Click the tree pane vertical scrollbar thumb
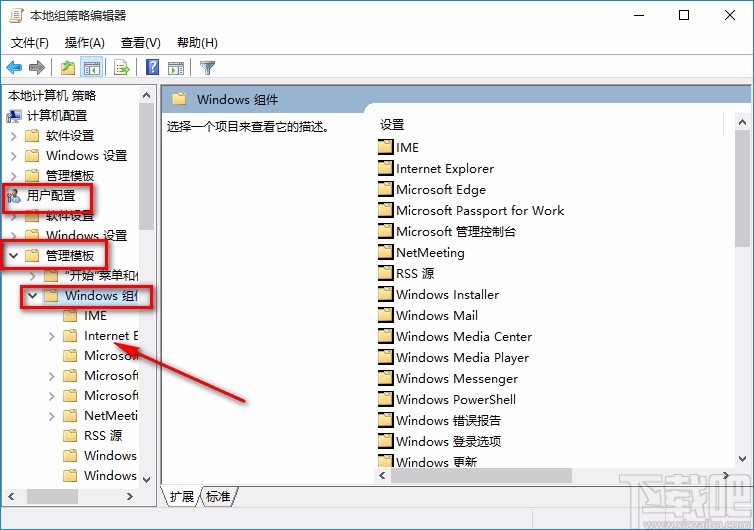 [x=147, y=166]
